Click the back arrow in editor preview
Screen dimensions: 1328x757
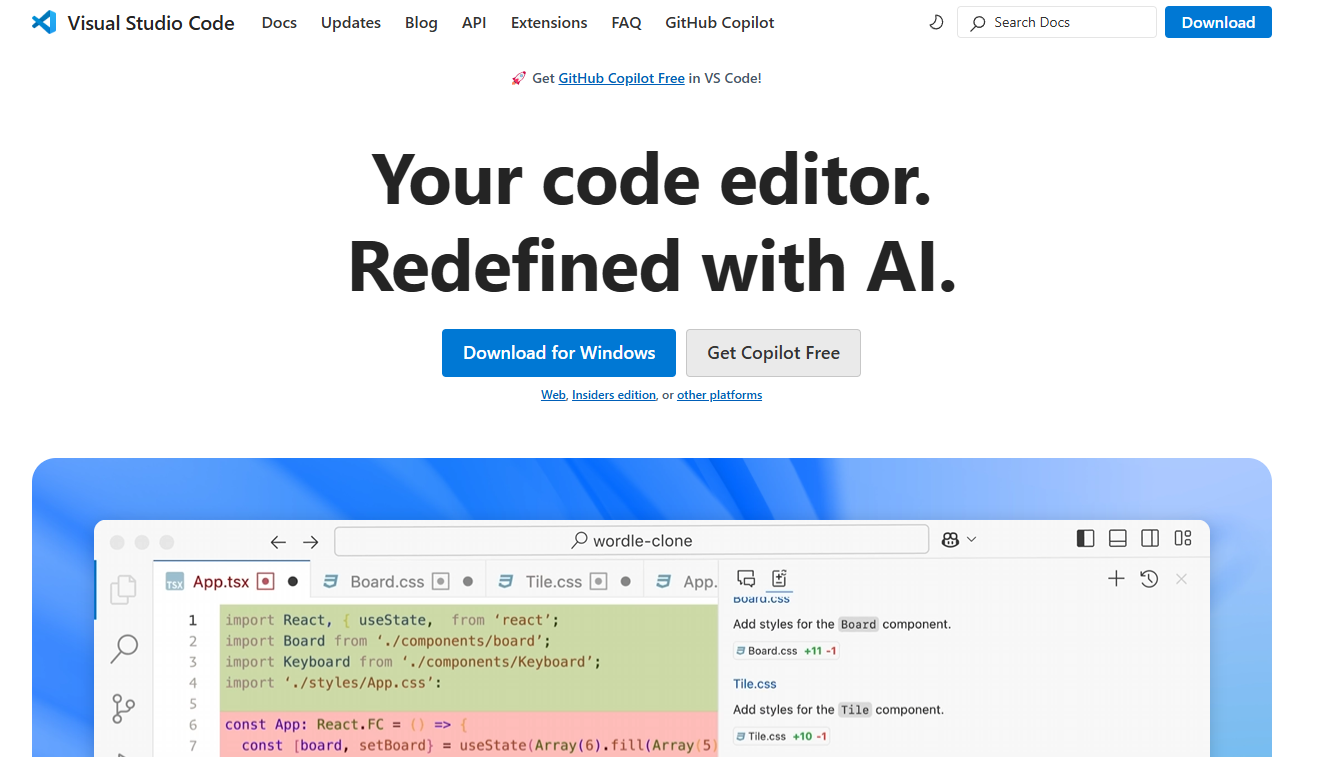click(x=278, y=542)
